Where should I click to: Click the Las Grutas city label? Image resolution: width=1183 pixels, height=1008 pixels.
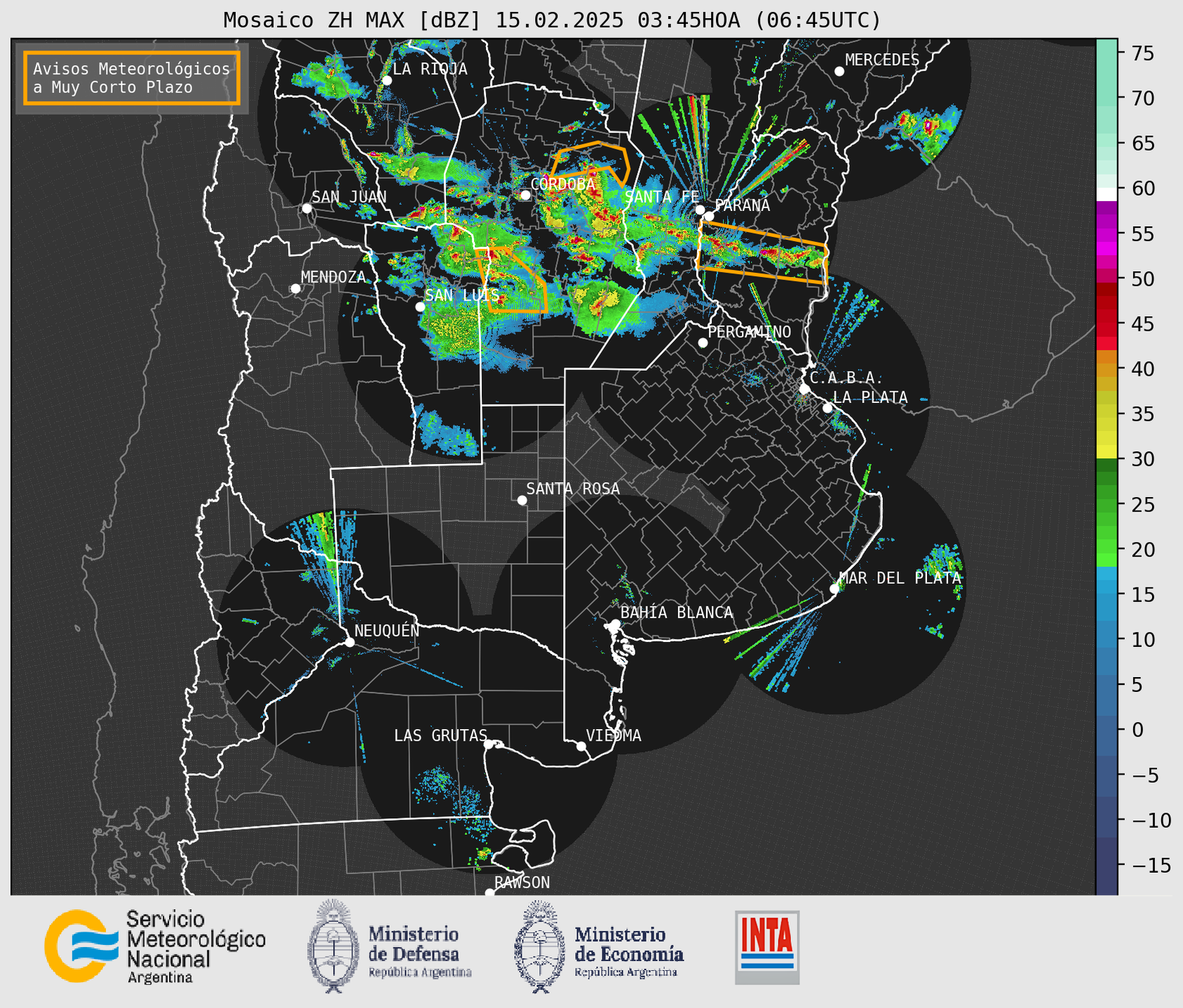[440, 735]
